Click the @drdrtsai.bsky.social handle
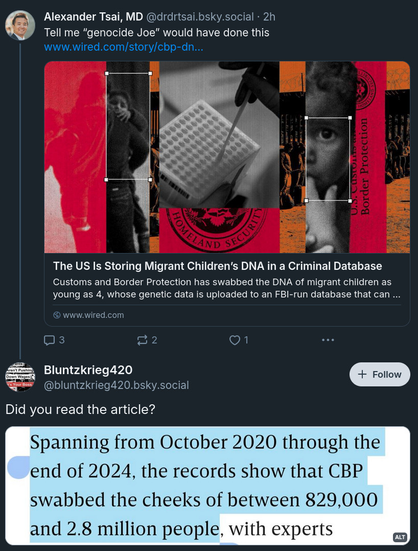The width and height of the screenshot is (418, 551). pos(200,17)
